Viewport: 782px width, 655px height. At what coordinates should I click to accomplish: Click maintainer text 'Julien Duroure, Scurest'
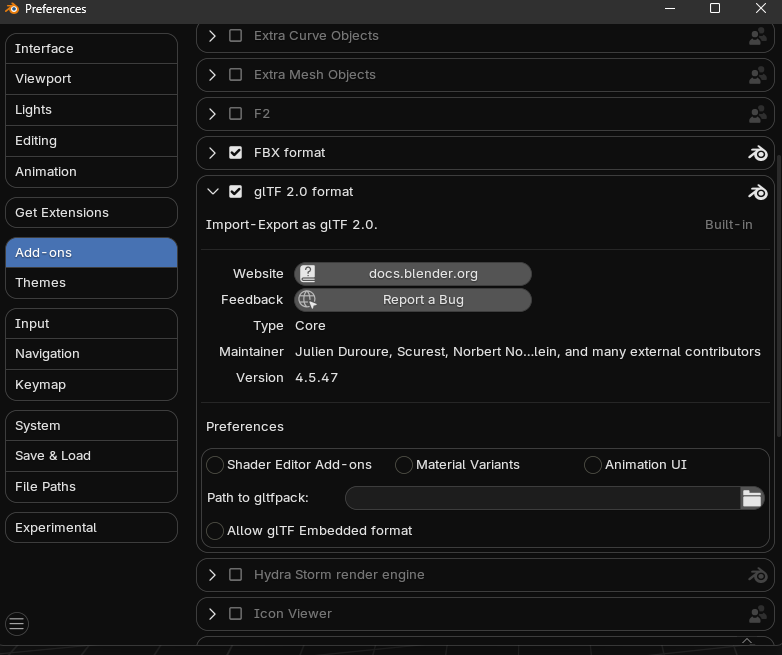[372, 352]
